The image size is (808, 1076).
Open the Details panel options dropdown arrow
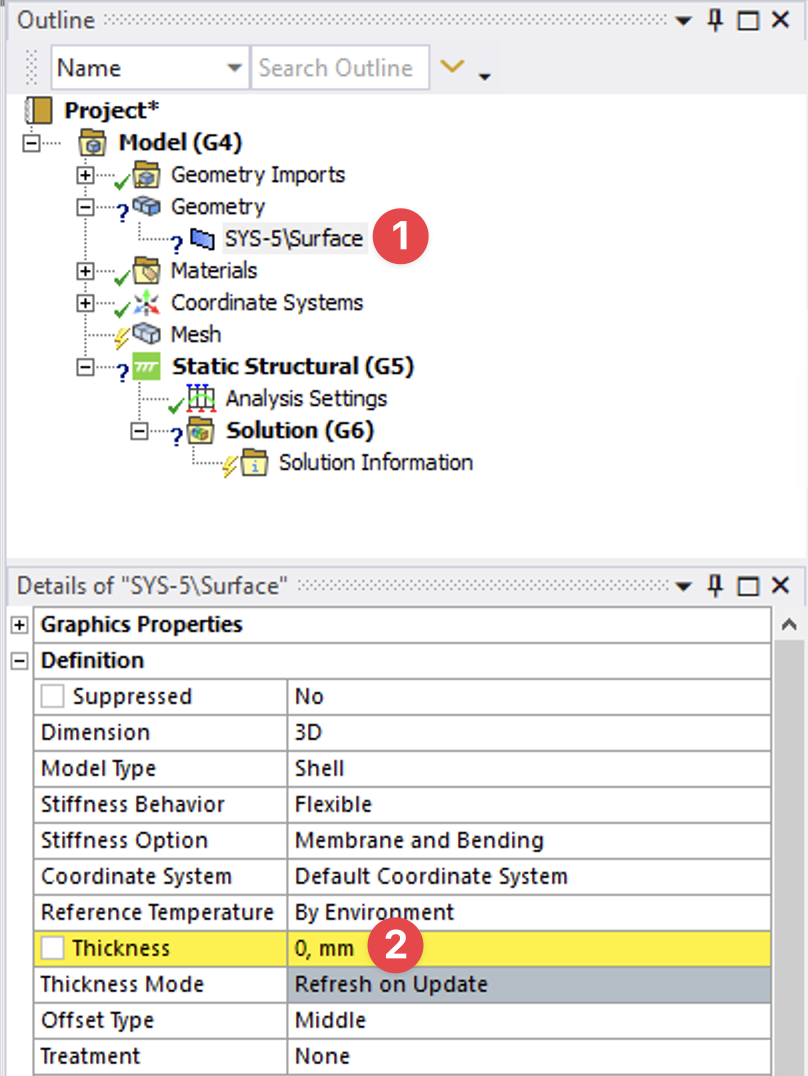pyautogui.click(x=684, y=586)
